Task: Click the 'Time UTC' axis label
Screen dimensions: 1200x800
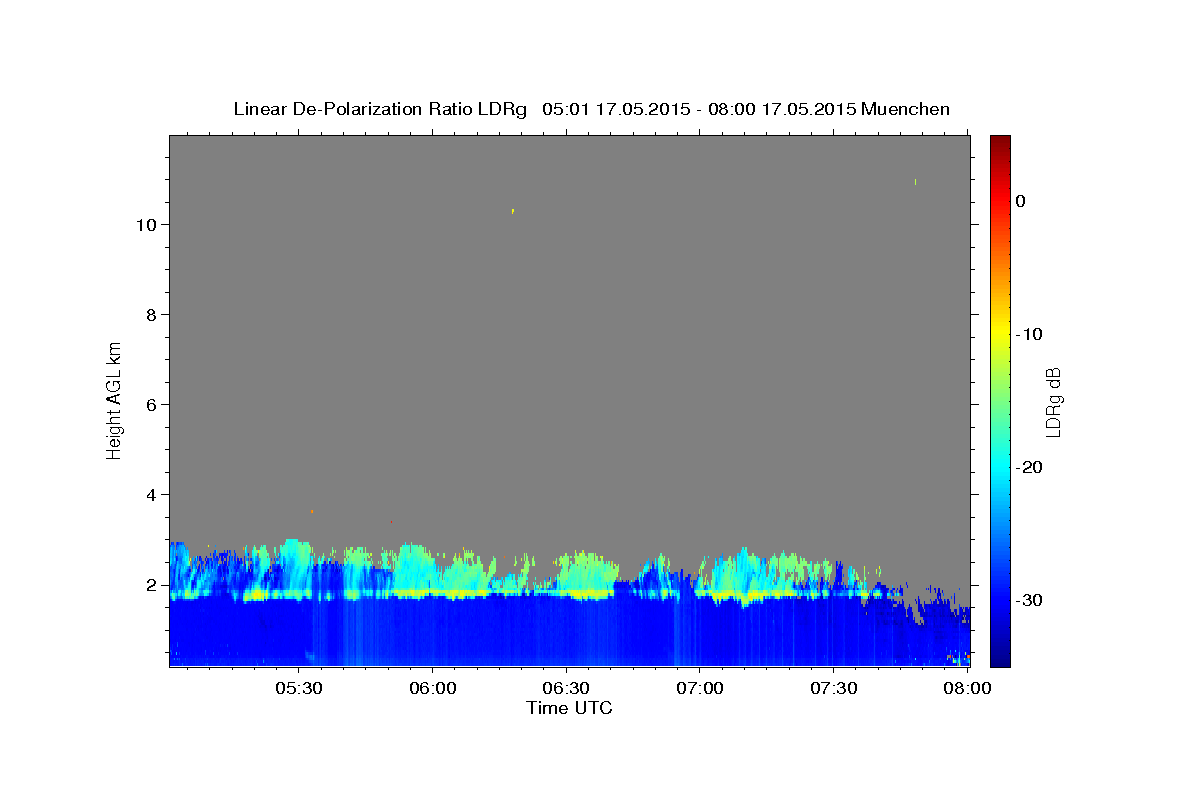Action: [x=569, y=708]
